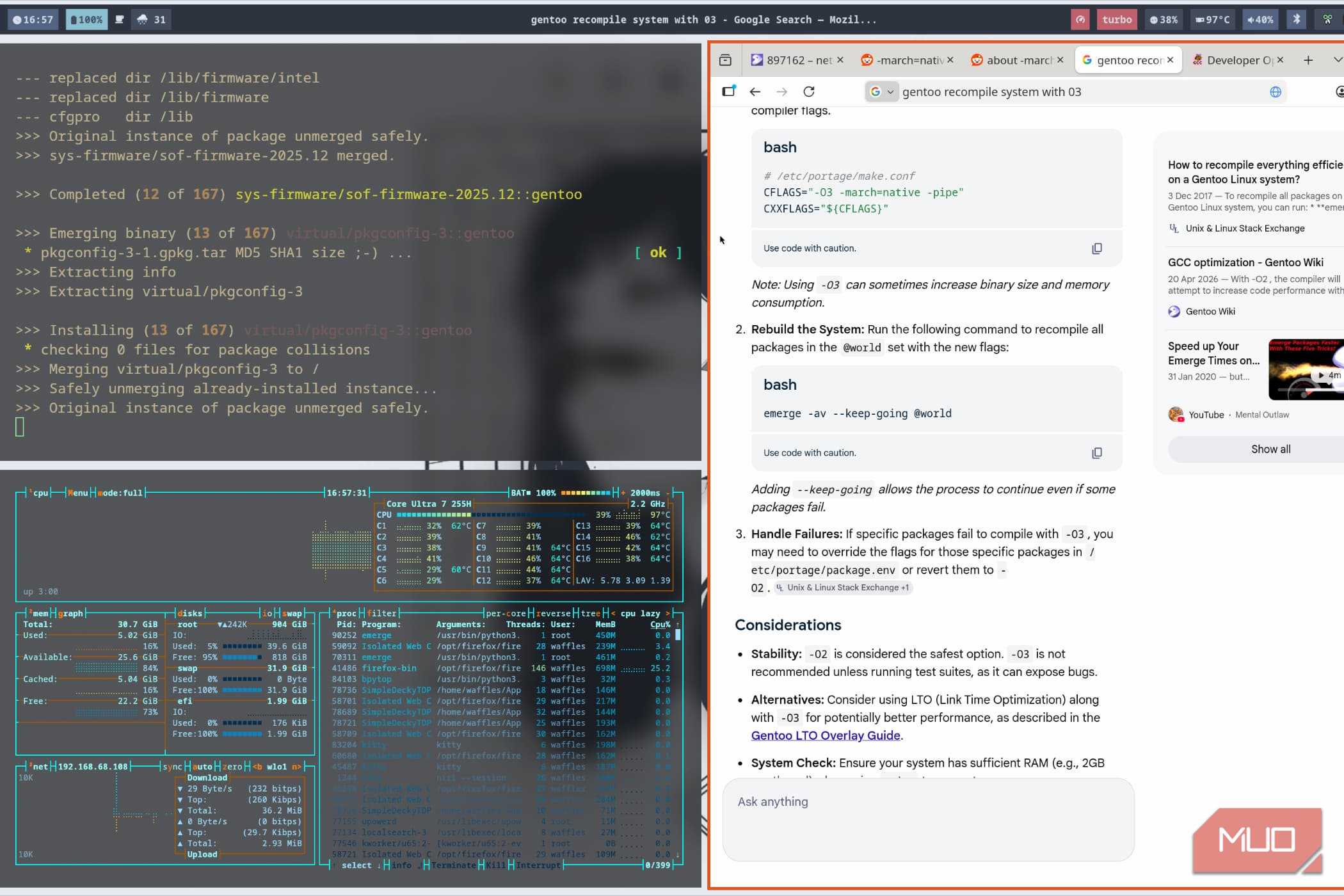Open the Speed up Your Emerge video thumbnail
The height and width of the screenshot is (896, 1344).
pyautogui.click(x=1306, y=369)
